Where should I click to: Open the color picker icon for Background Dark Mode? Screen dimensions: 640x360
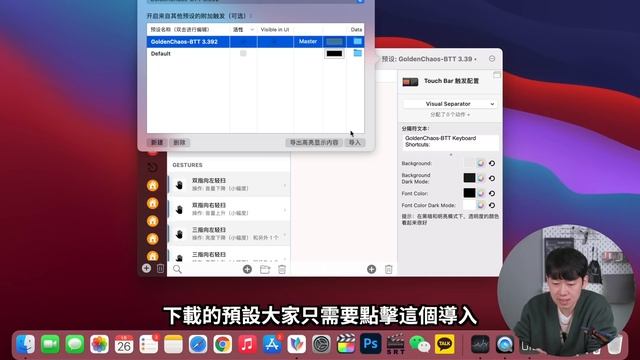(481, 178)
